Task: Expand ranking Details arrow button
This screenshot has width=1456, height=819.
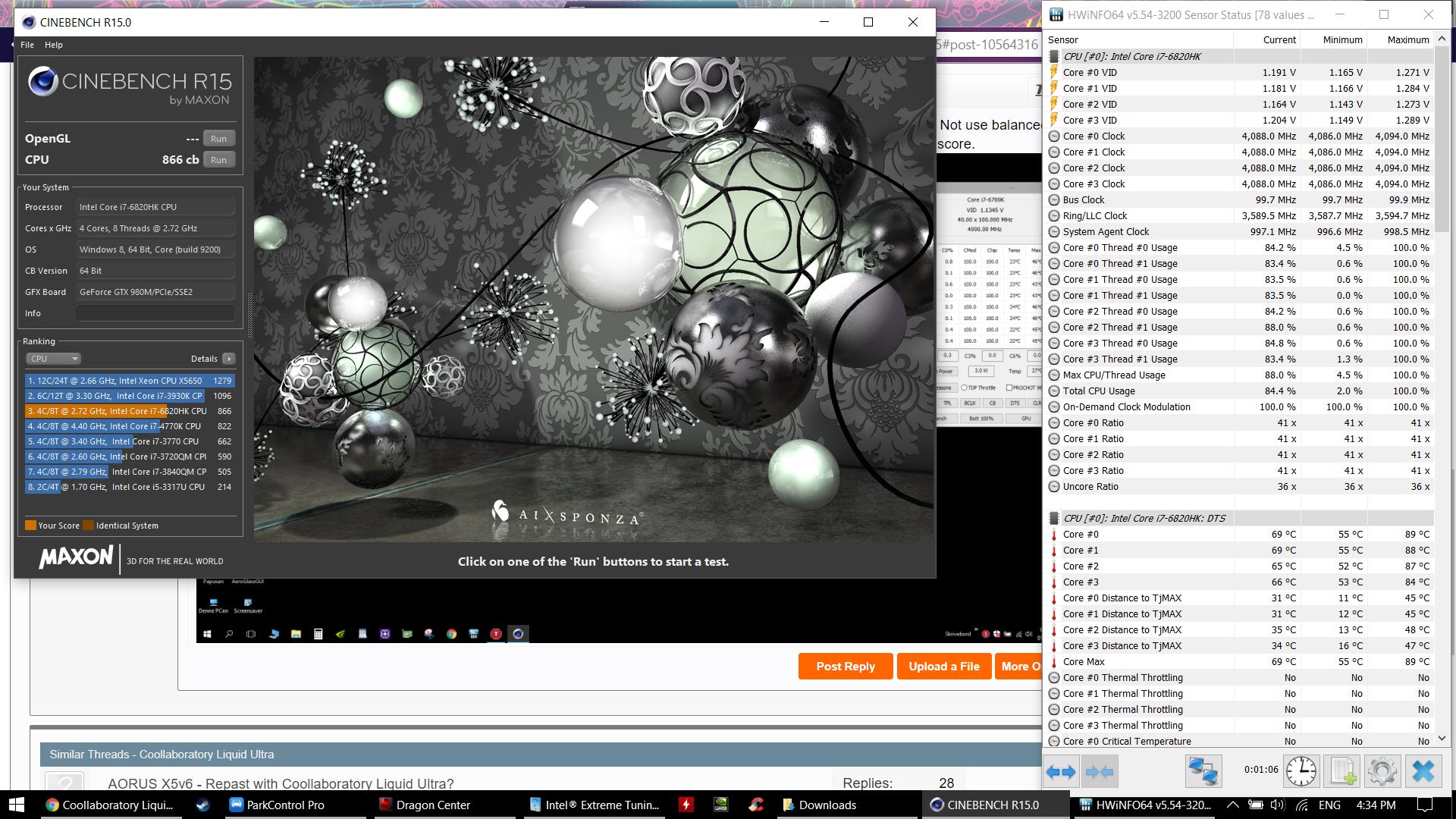Action: [228, 359]
